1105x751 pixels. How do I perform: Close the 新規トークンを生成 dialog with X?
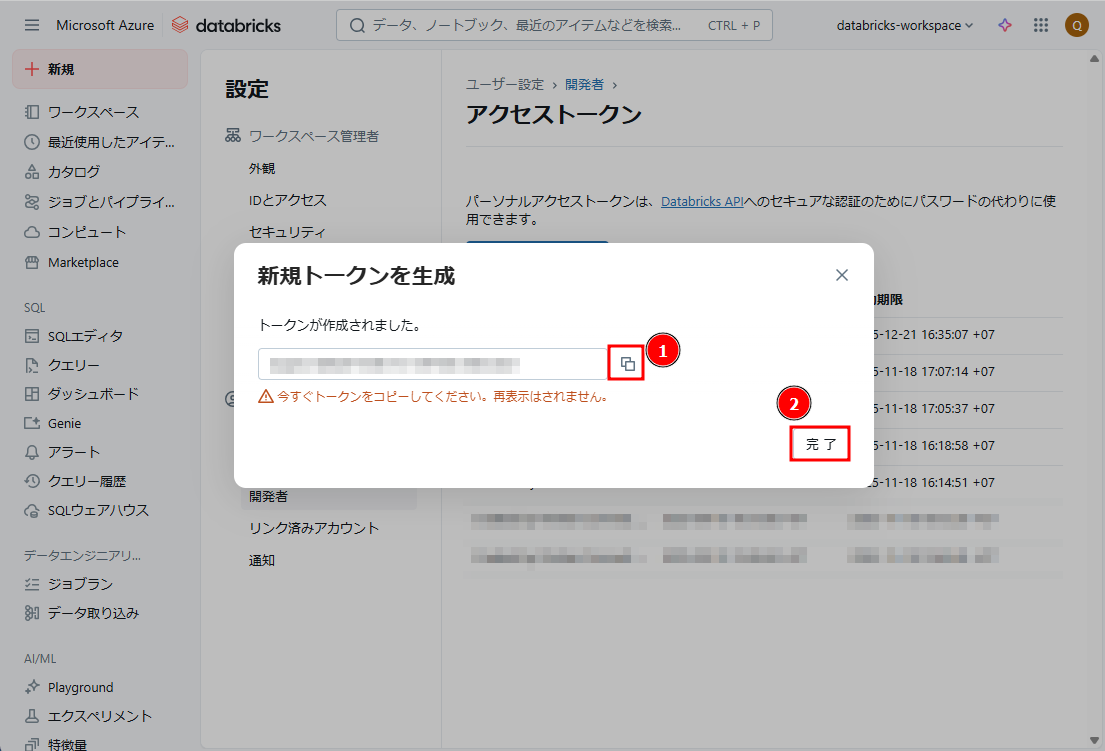tap(842, 275)
